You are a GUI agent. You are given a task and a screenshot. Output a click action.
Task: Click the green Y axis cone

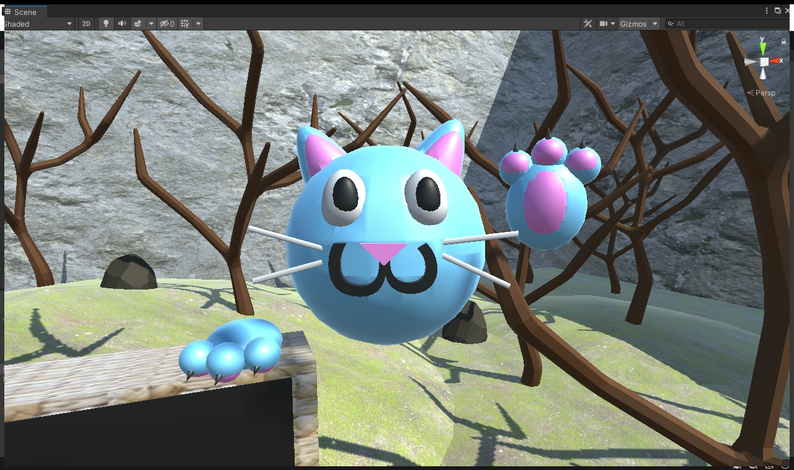click(763, 48)
